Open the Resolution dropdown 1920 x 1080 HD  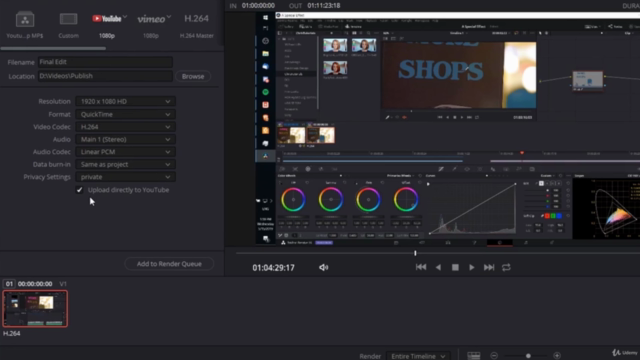click(x=125, y=101)
